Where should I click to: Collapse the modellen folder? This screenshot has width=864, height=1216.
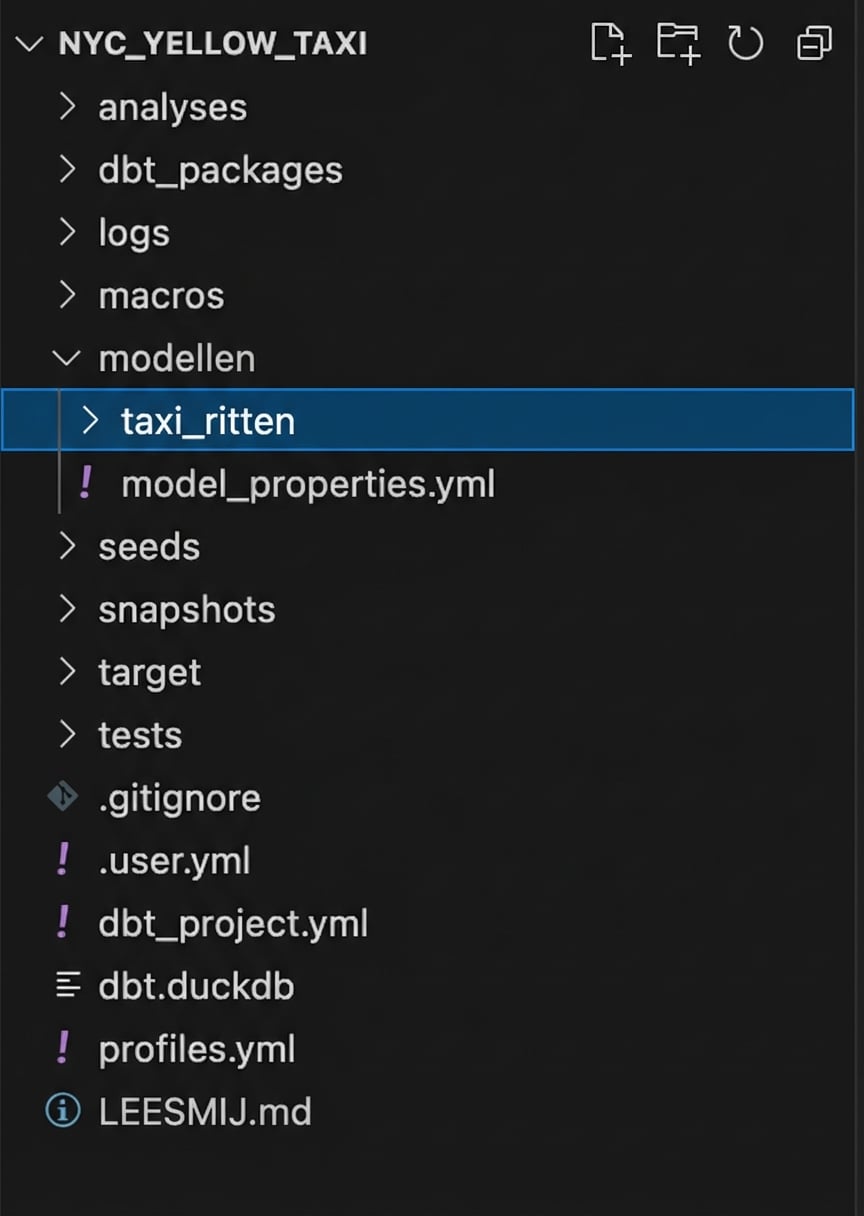point(67,358)
